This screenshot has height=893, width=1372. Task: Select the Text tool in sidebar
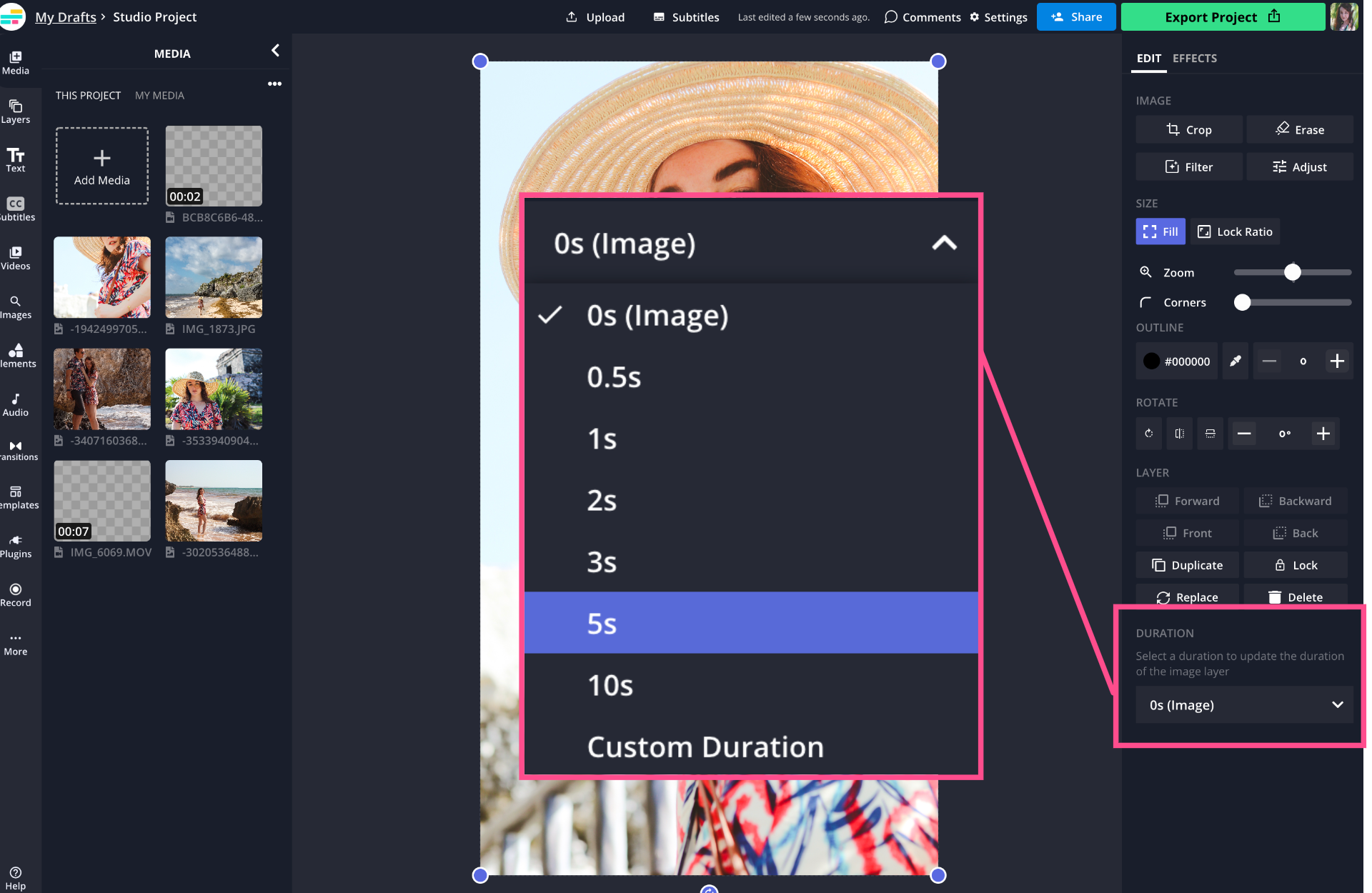tap(15, 160)
